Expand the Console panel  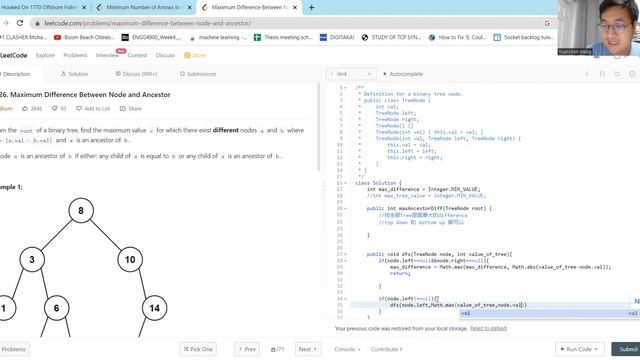(347, 349)
